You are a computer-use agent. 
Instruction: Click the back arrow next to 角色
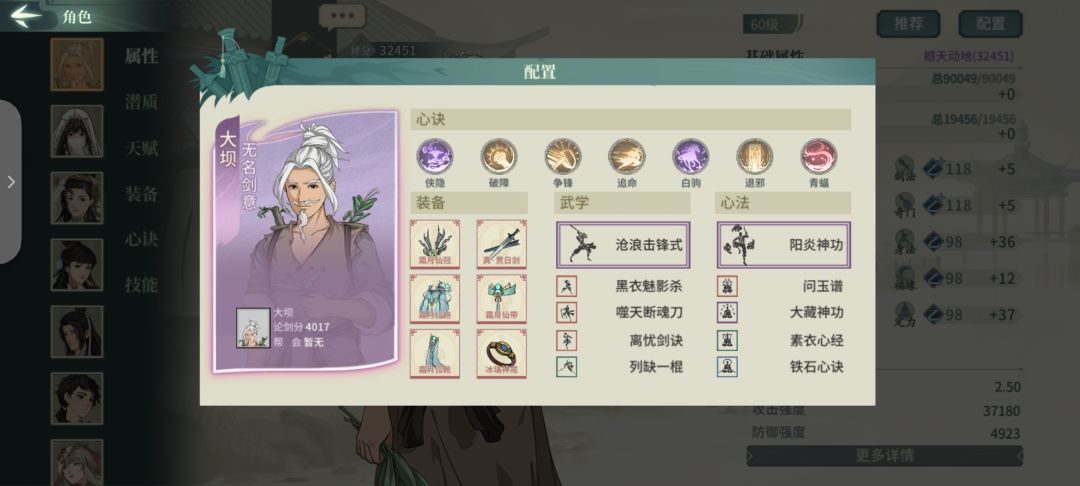26,16
